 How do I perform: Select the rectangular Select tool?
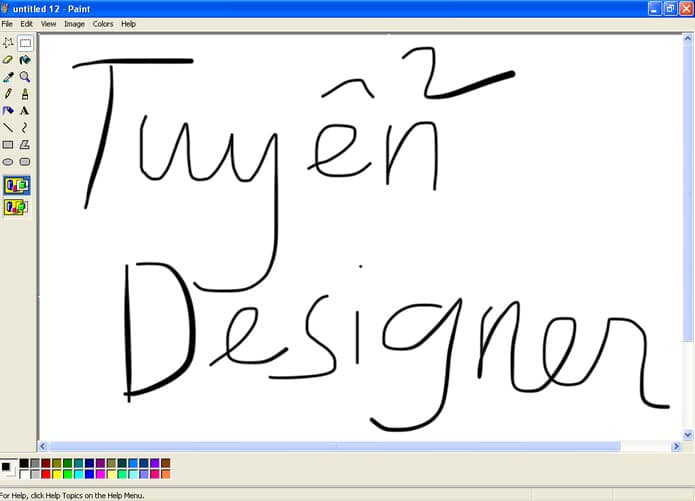click(x=25, y=43)
